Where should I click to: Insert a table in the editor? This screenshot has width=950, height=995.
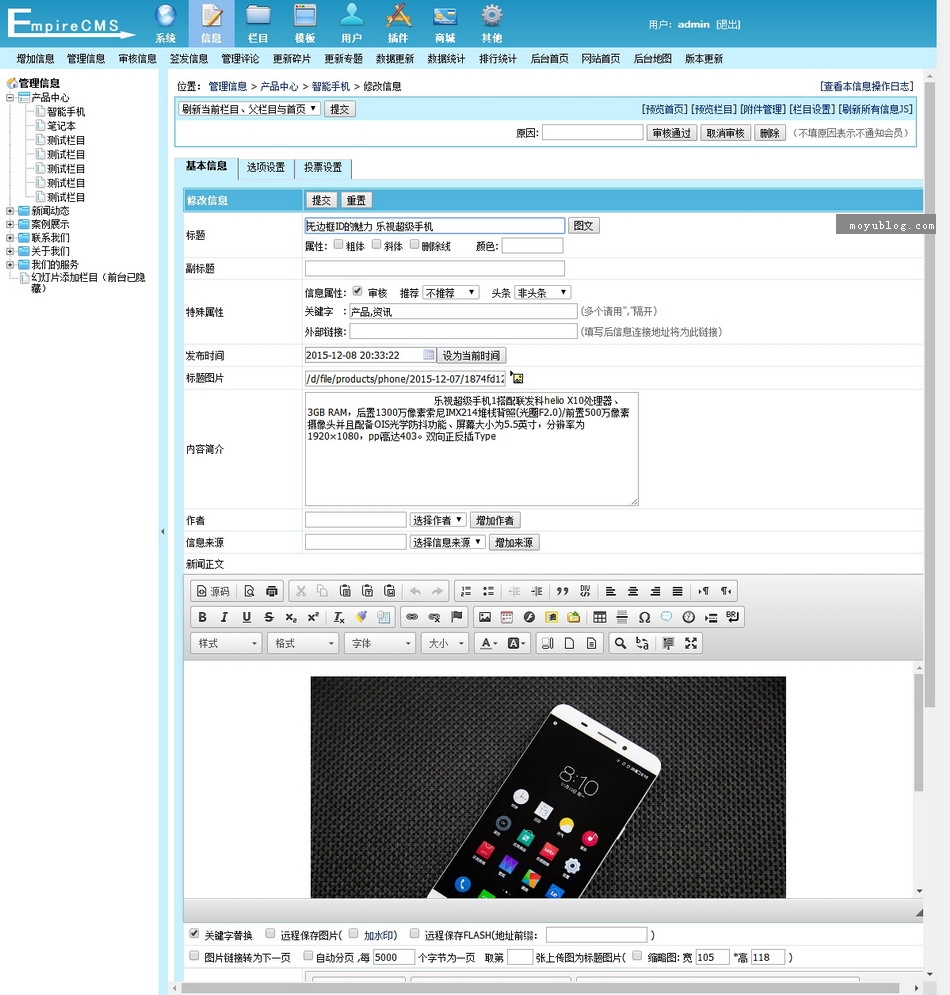point(600,617)
